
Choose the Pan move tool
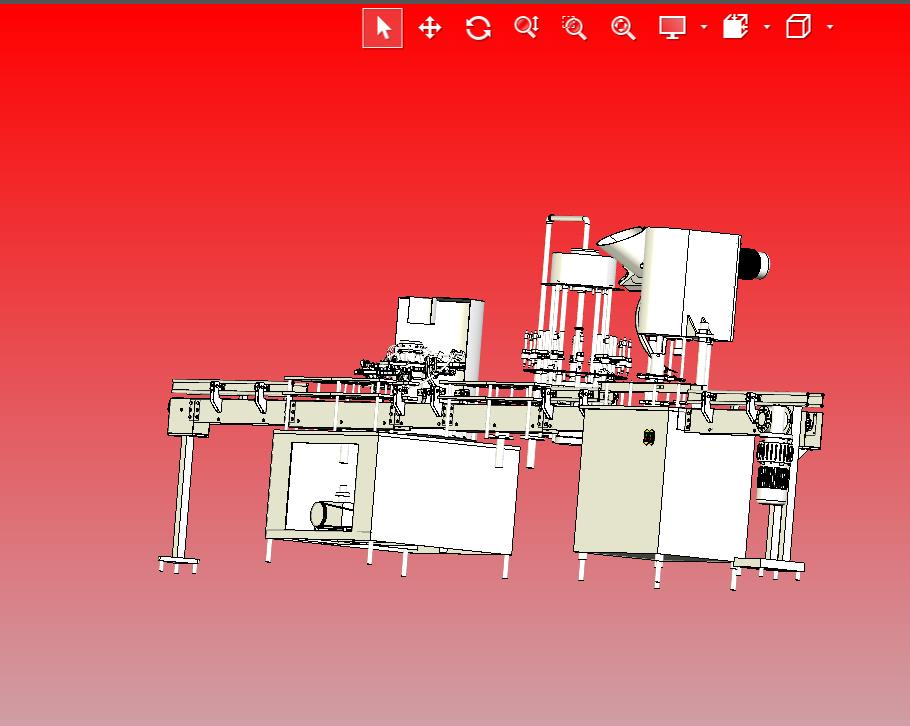(430, 28)
